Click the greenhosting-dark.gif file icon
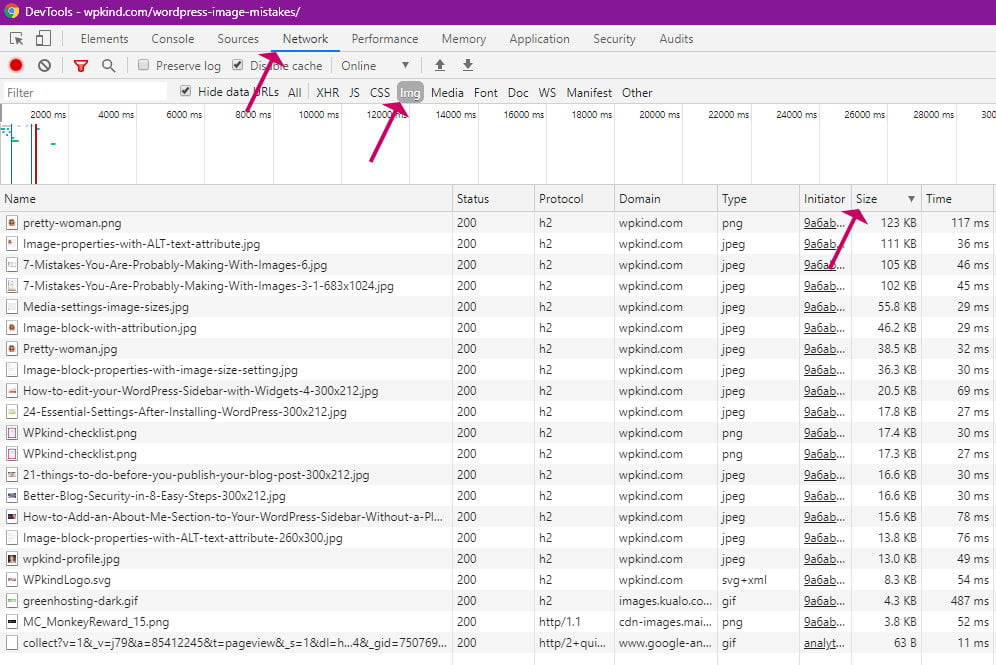This screenshot has width=996, height=665. (x=11, y=601)
